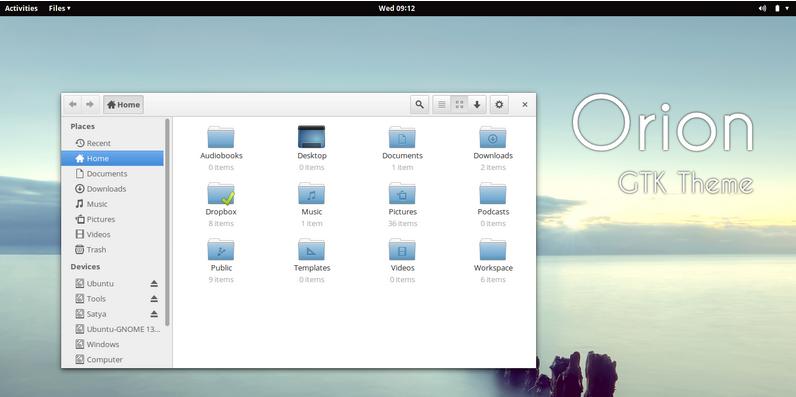796x397 pixels.
Task: Select the Desktop folder icon
Action: [x=311, y=137]
